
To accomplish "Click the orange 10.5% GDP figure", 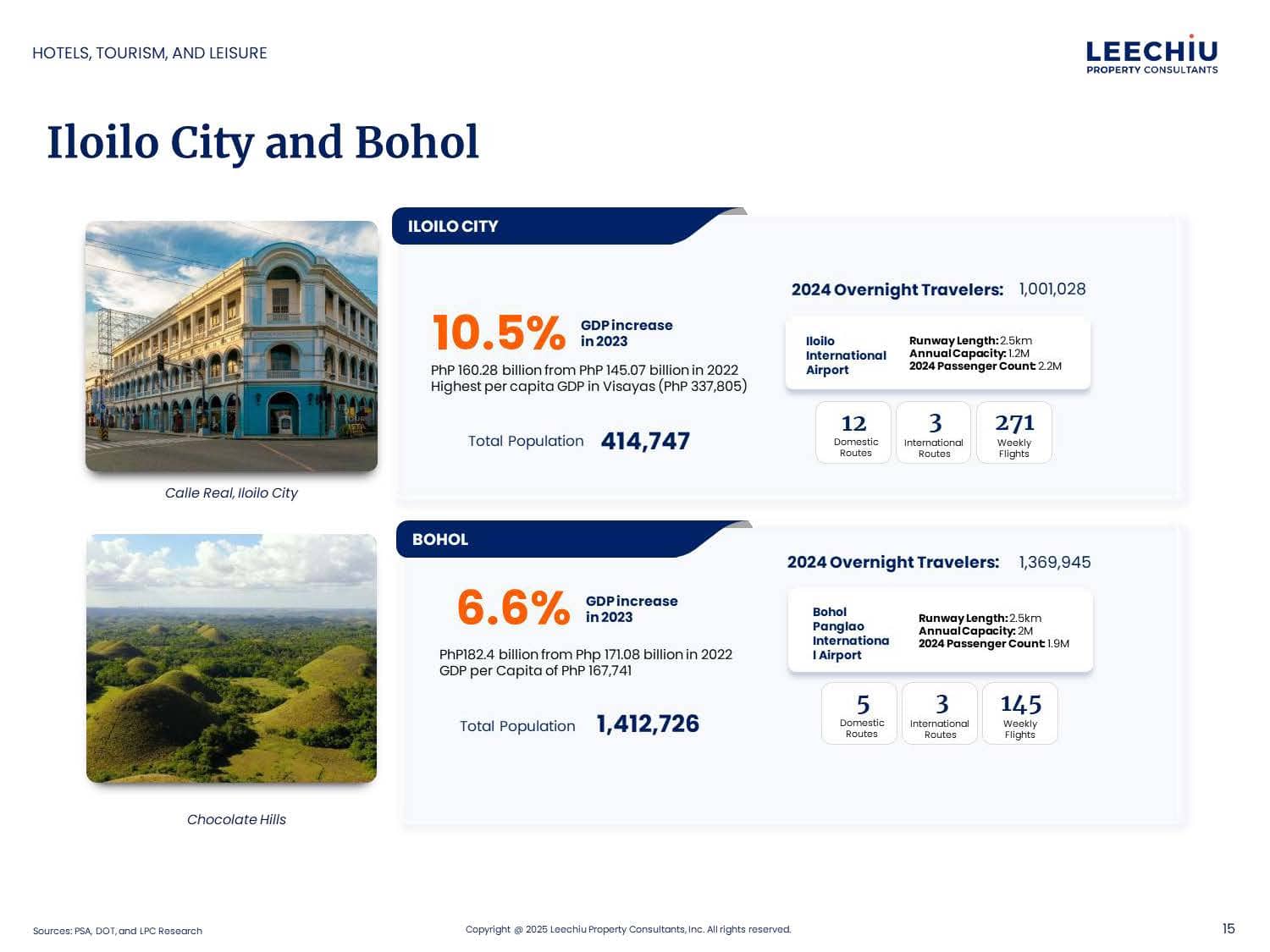I will pos(499,333).
